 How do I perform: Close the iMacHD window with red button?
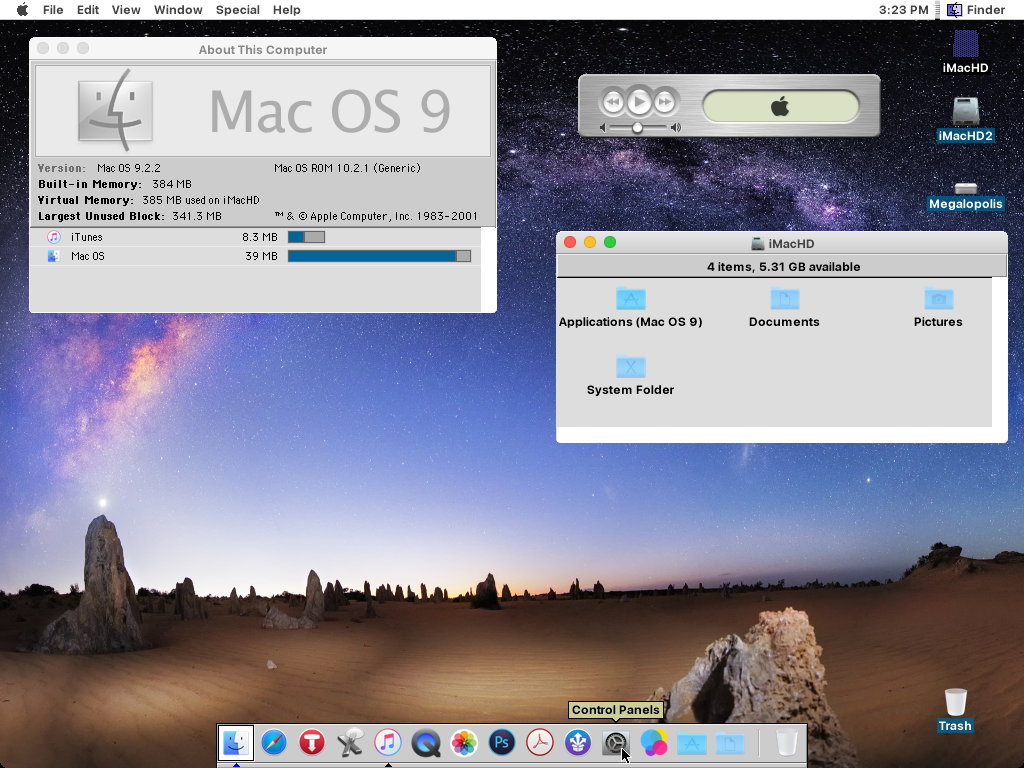[570, 242]
